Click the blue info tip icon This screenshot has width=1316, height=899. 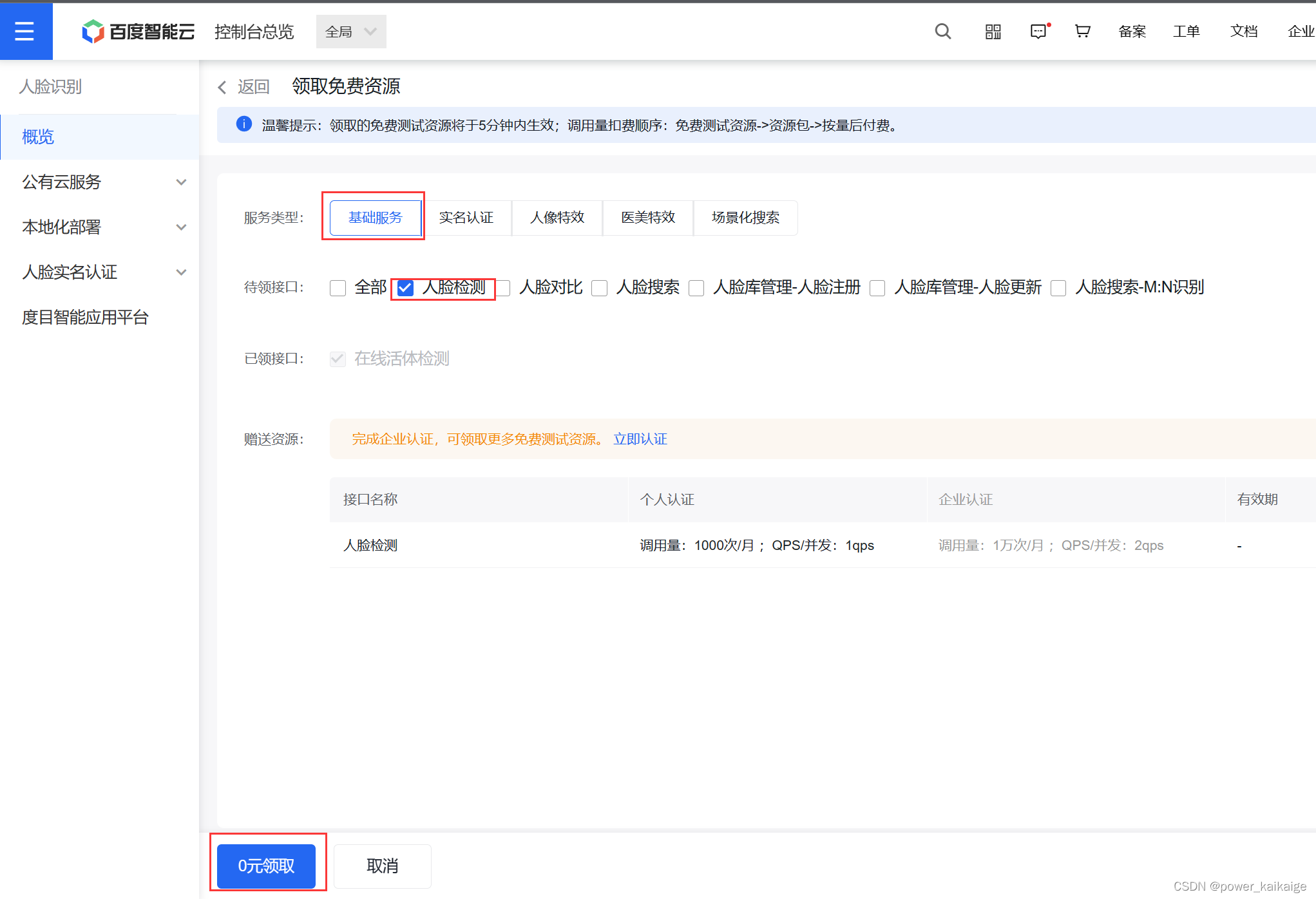243,124
